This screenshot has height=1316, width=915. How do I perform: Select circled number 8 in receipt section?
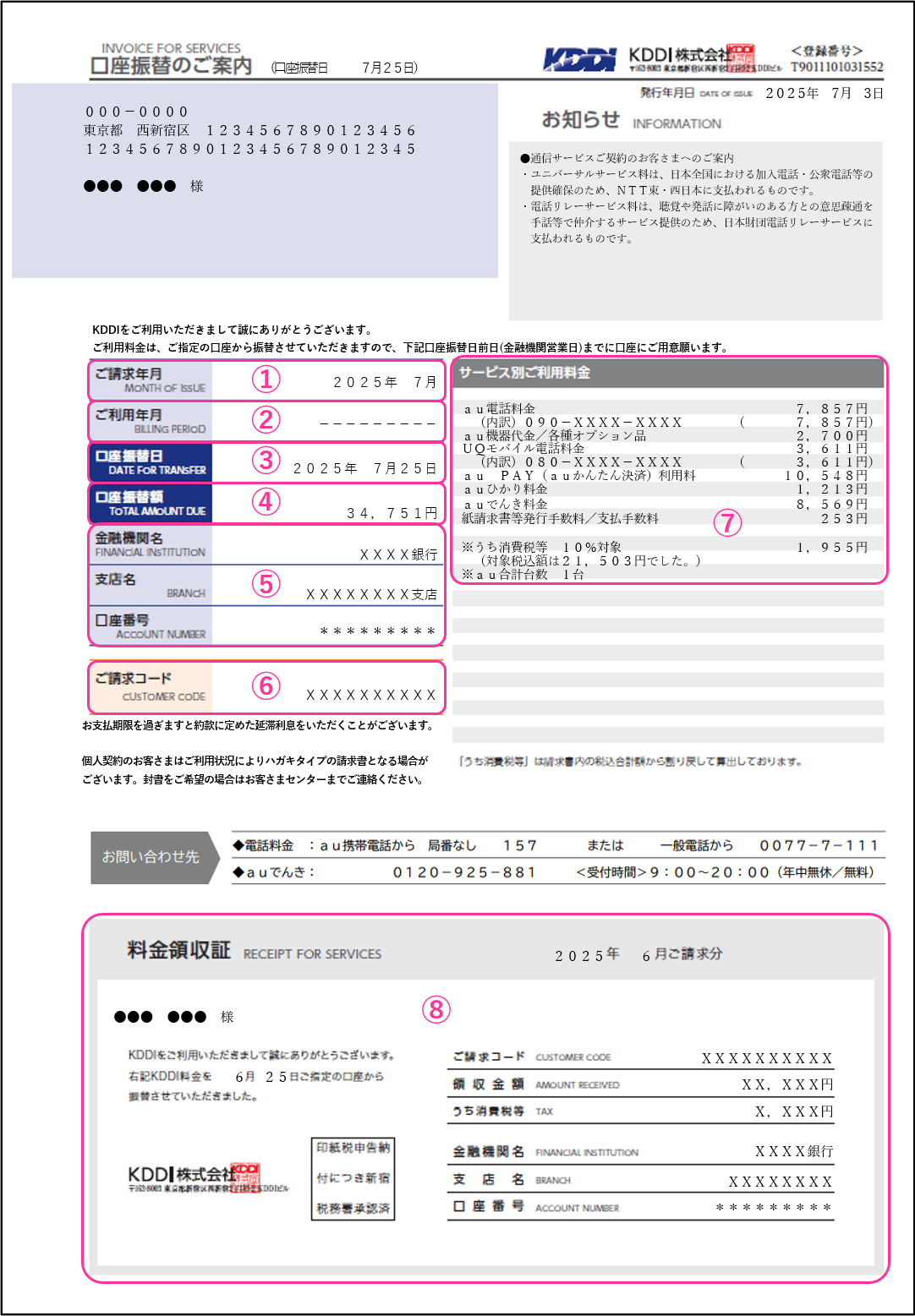click(436, 1009)
